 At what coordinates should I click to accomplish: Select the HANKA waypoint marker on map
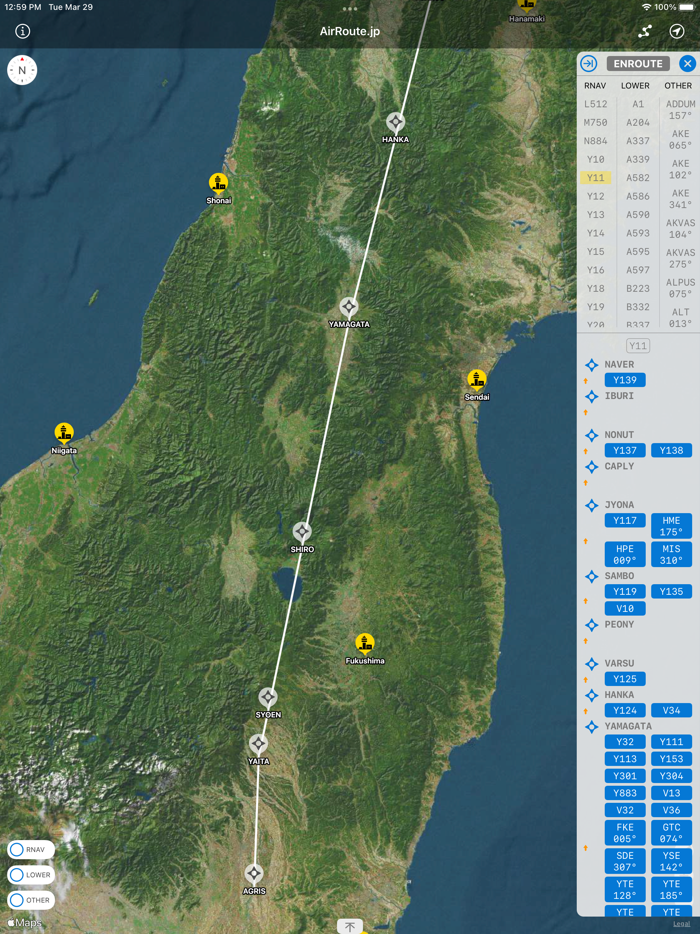point(396,122)
